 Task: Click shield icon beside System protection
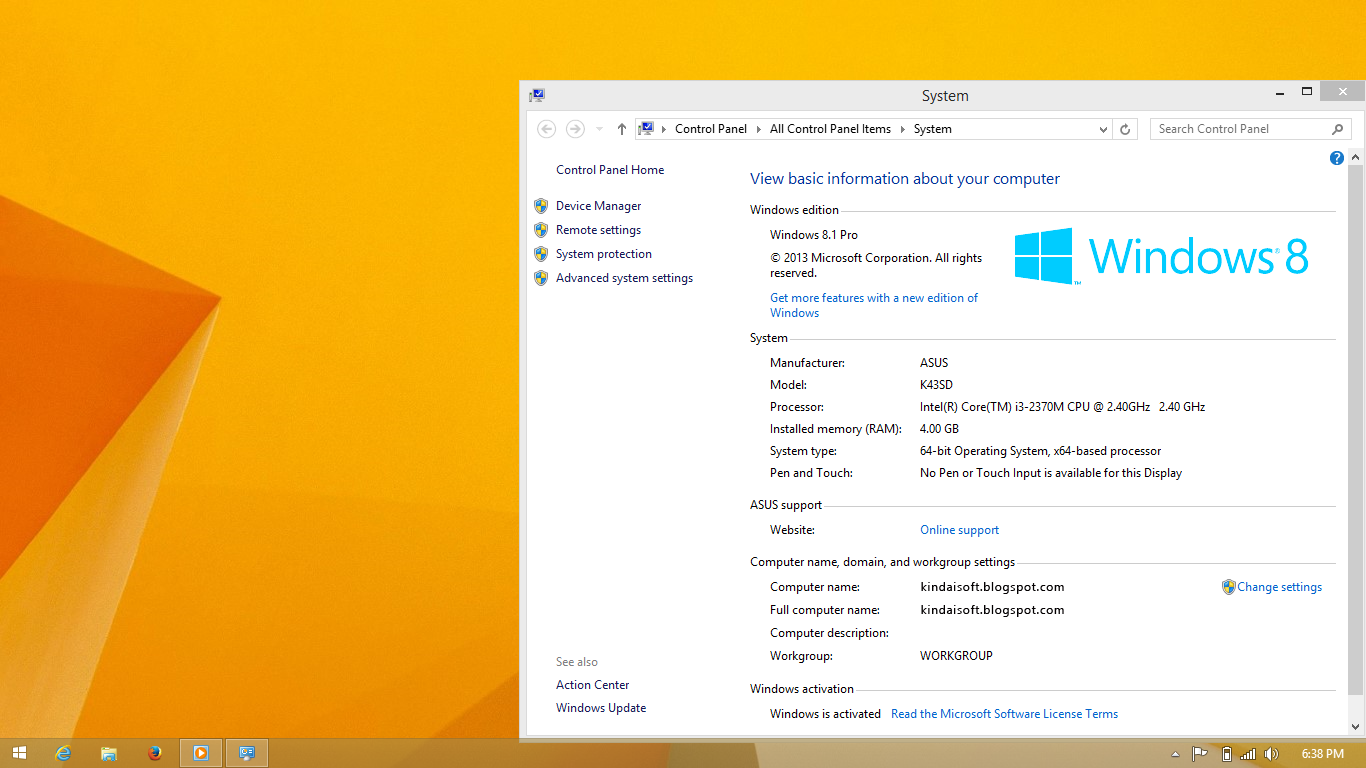coord(541,254)
